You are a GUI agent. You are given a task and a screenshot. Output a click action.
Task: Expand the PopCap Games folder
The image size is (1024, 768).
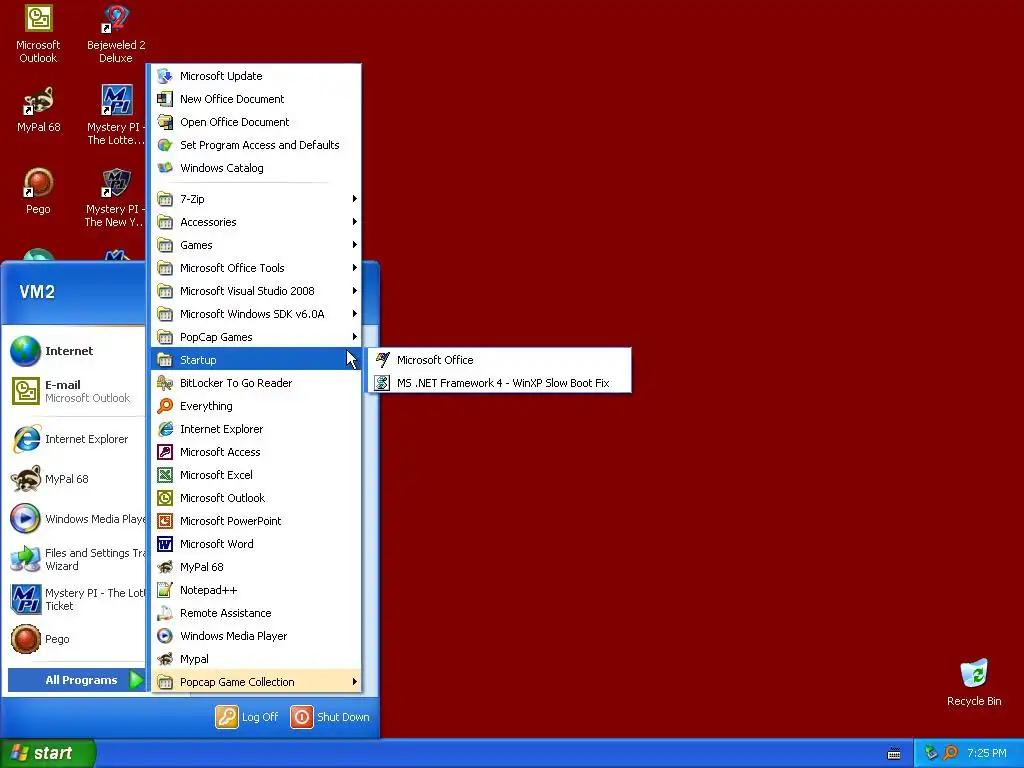[256, 337]
